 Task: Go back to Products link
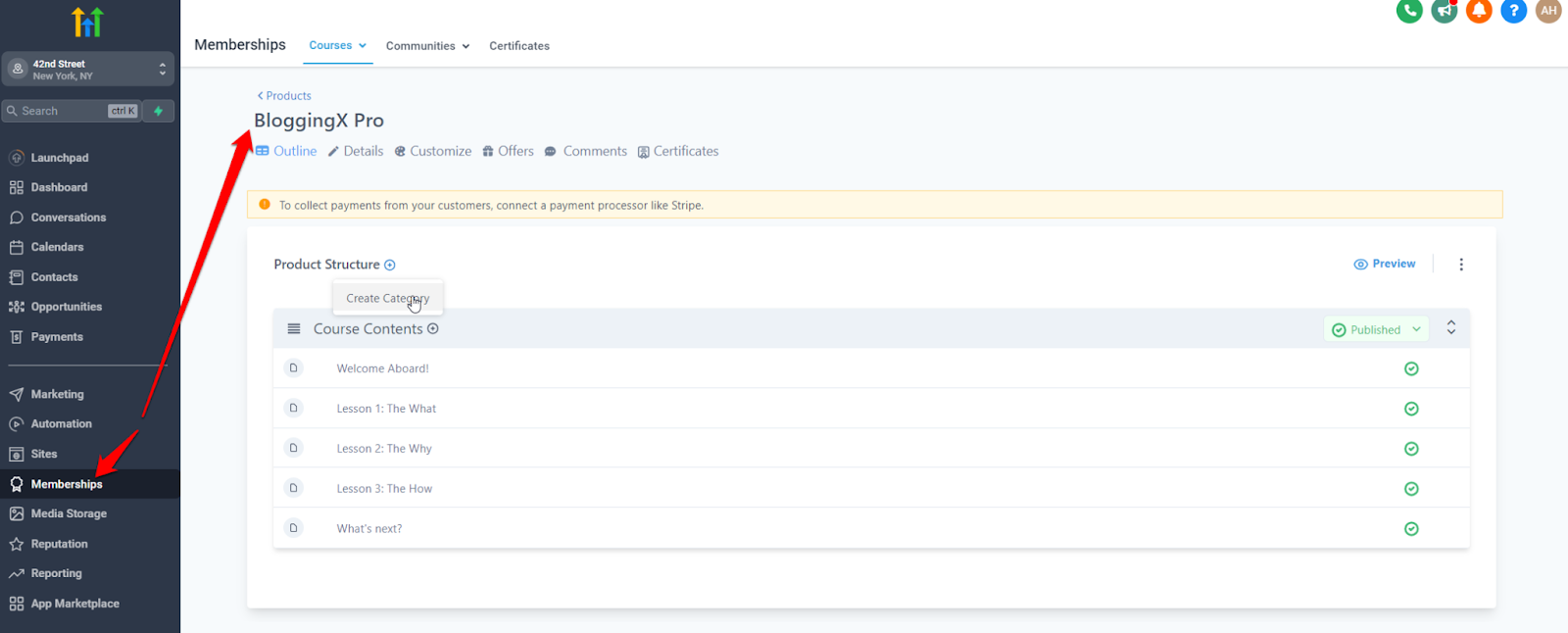(x=284, y=96)
